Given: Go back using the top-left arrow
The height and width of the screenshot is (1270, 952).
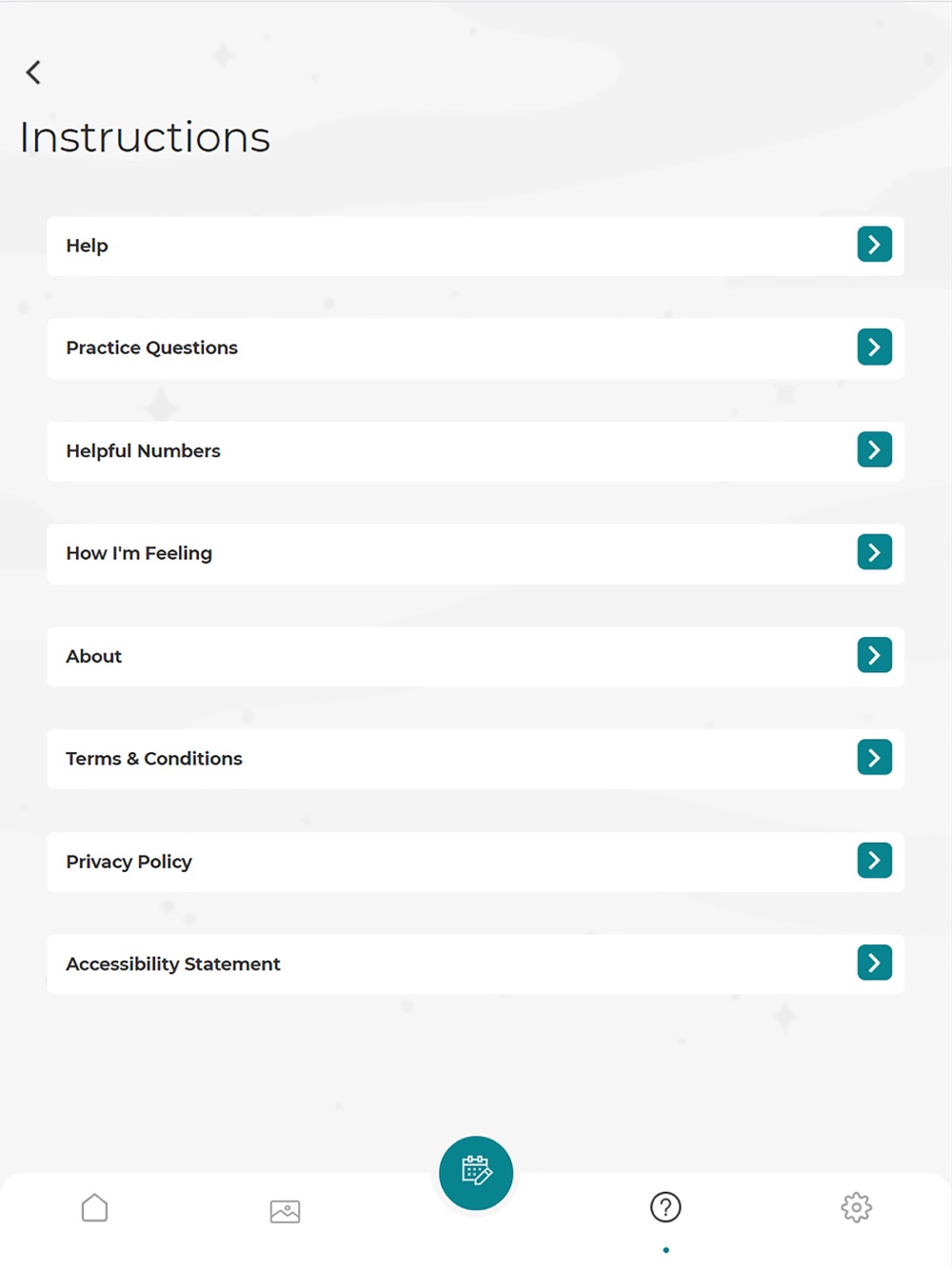Looking at the screenshot, I should (x=33, y=72).
